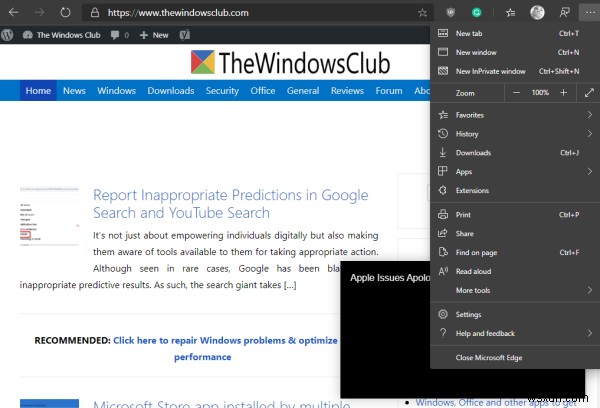Choose Find on page
The image size is (600, 408).
515,253
